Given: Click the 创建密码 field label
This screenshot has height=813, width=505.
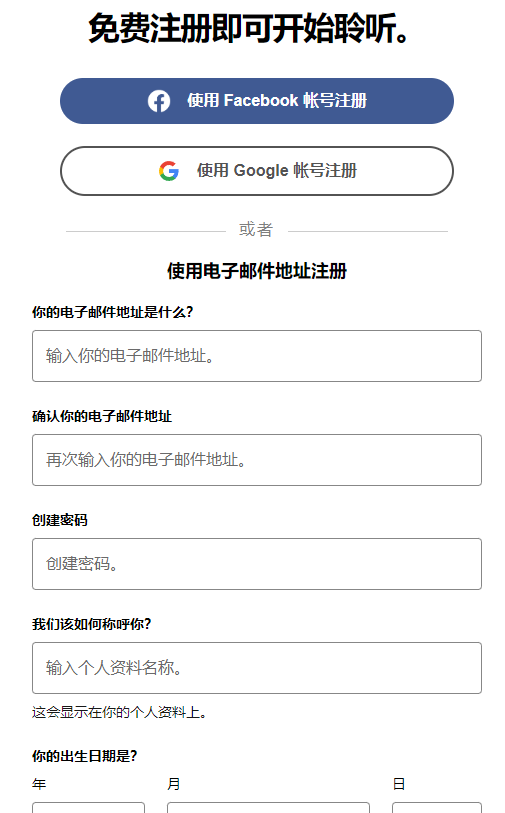Looking at the screenshot, I should [x=60, y=520].
